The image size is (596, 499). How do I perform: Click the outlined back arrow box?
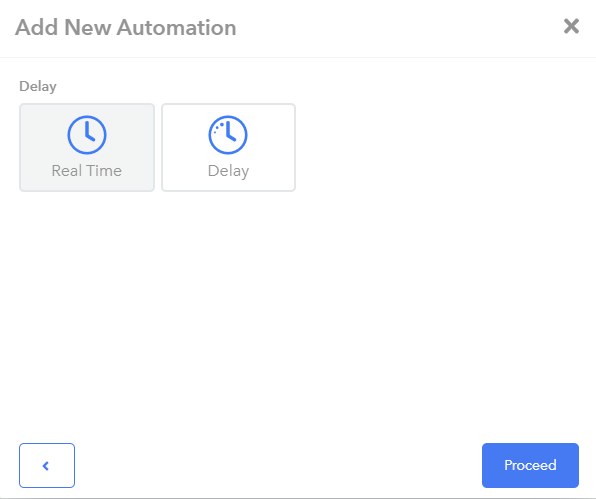point(47,465)
